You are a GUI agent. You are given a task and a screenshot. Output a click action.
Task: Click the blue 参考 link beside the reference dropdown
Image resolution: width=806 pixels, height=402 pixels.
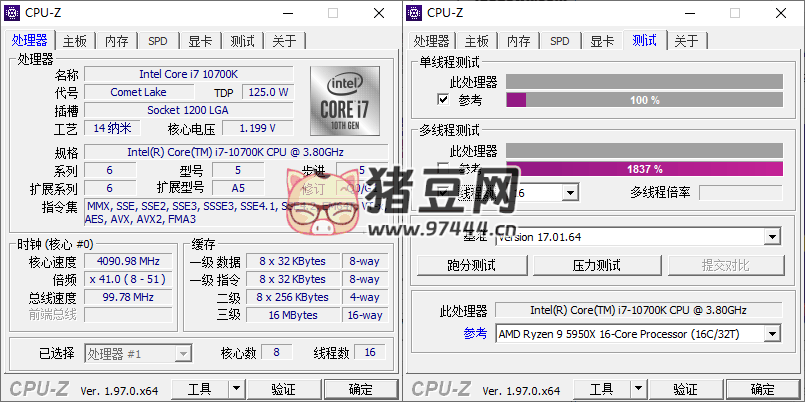(475, 334)
